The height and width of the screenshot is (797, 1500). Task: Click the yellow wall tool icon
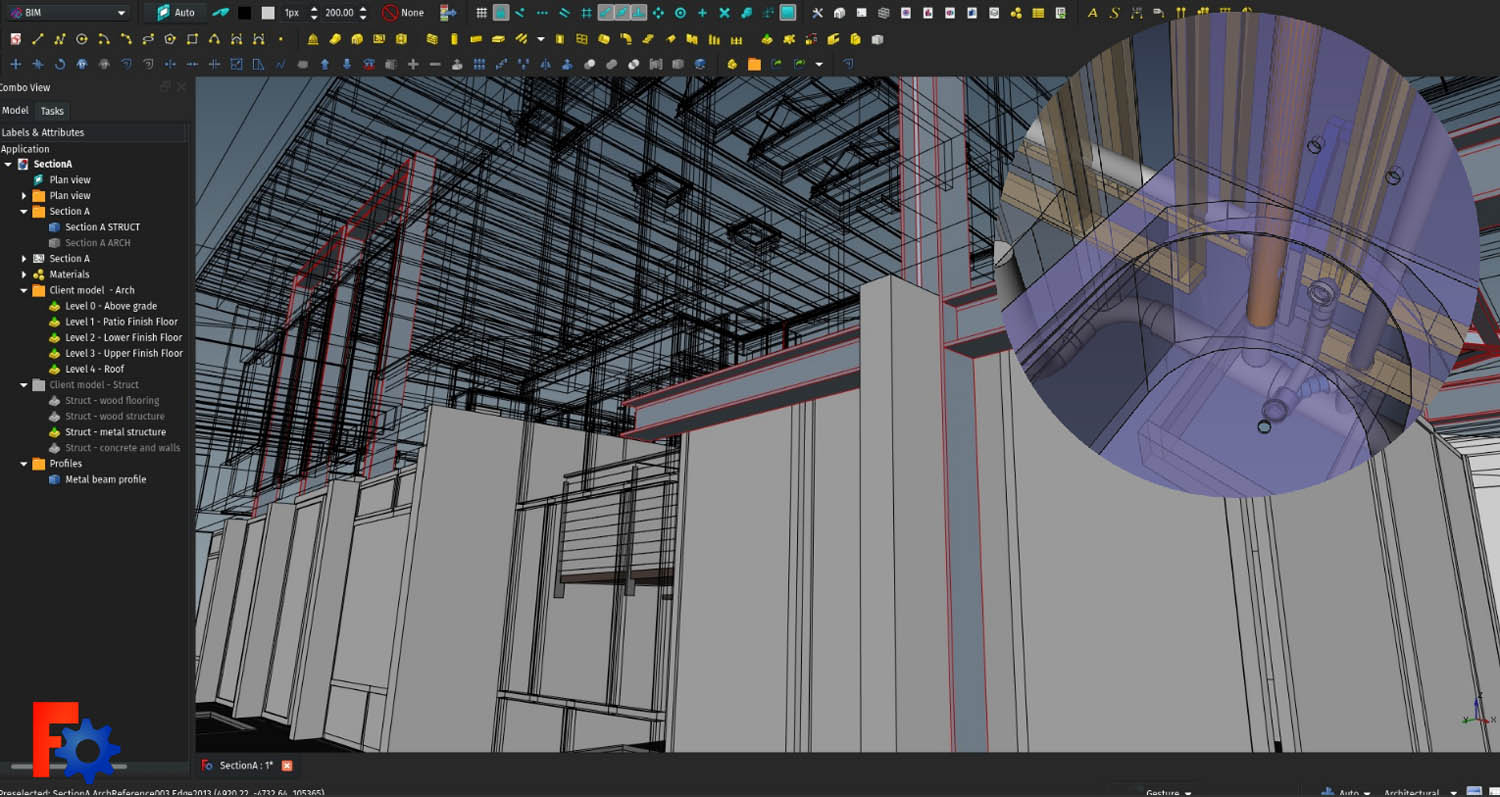click(432, 39)
